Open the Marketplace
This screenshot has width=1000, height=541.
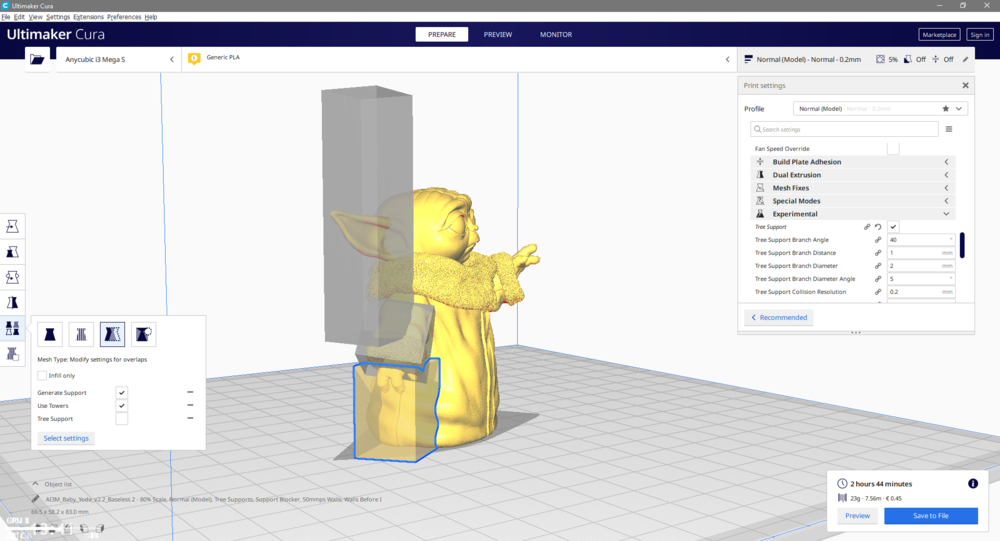point(939,34)
